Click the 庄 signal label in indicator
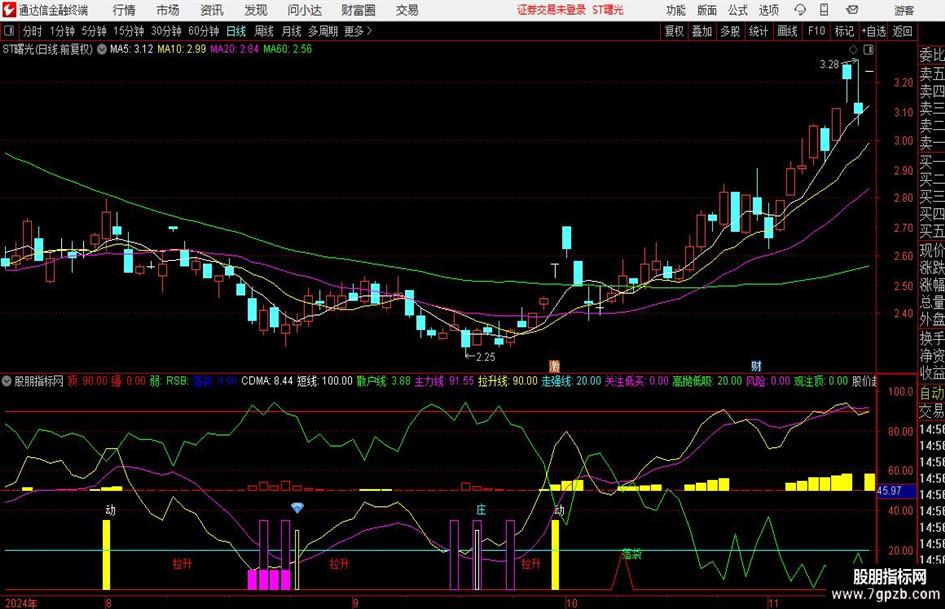 pos(480,510)
